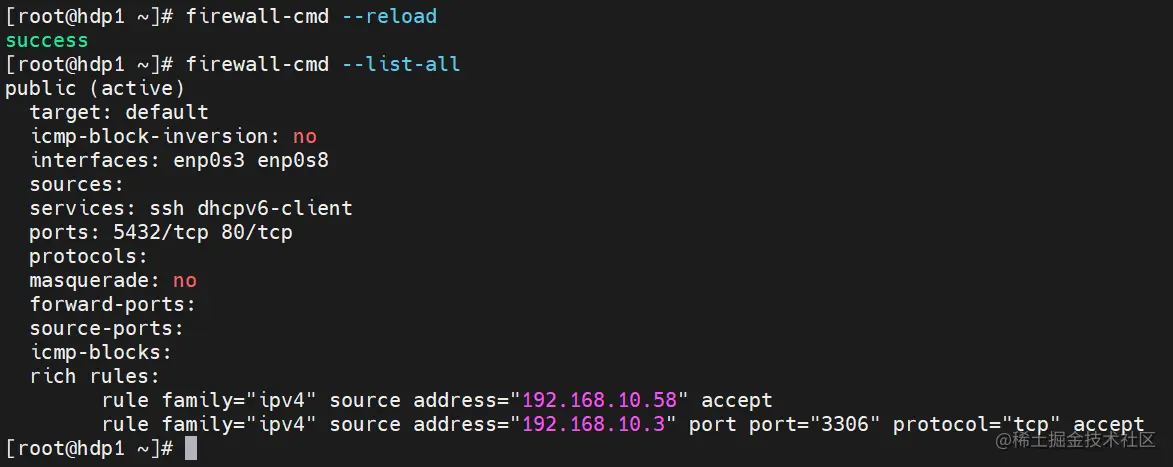Click the red "no" after masquerade
The image size is (1173, 467).
coord(185,280)
